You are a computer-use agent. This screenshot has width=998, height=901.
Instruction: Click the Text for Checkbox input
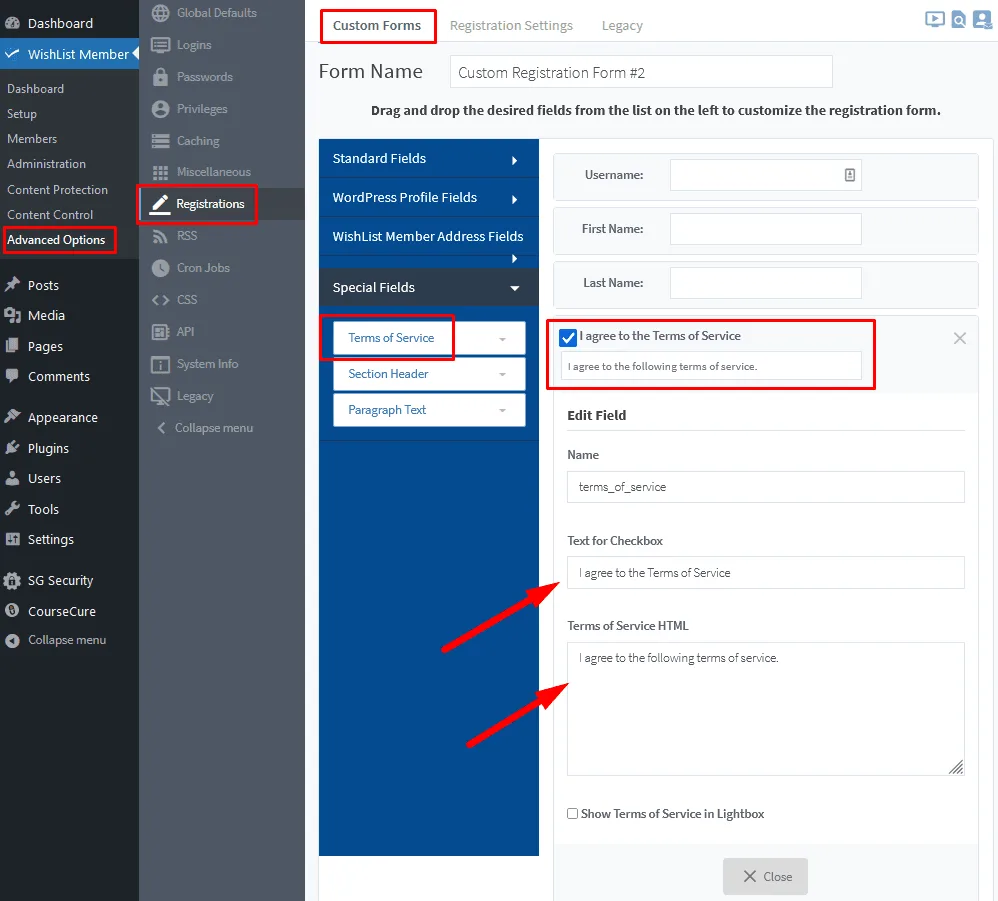pyautogui.click(x=766, y=573)
